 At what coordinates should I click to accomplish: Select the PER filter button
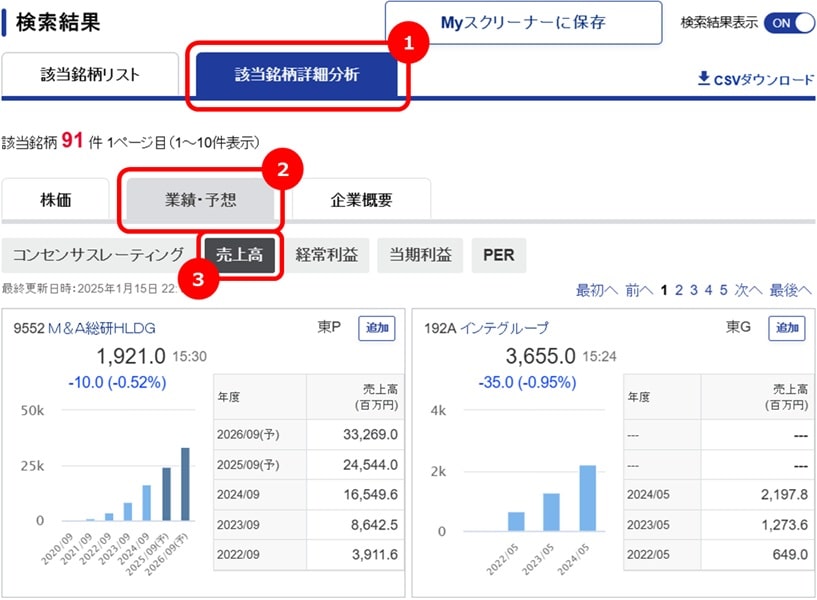point(499,255)
